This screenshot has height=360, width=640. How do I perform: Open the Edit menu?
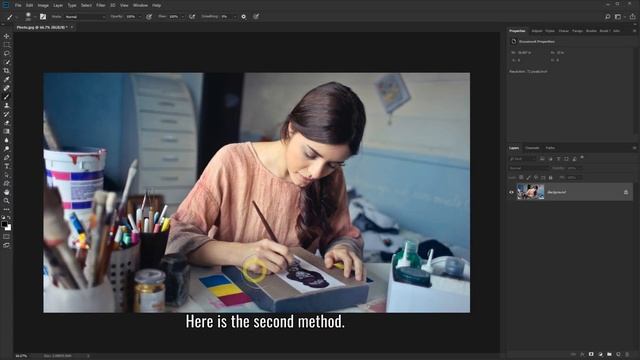pyautogui.click(x=29, y=5)
